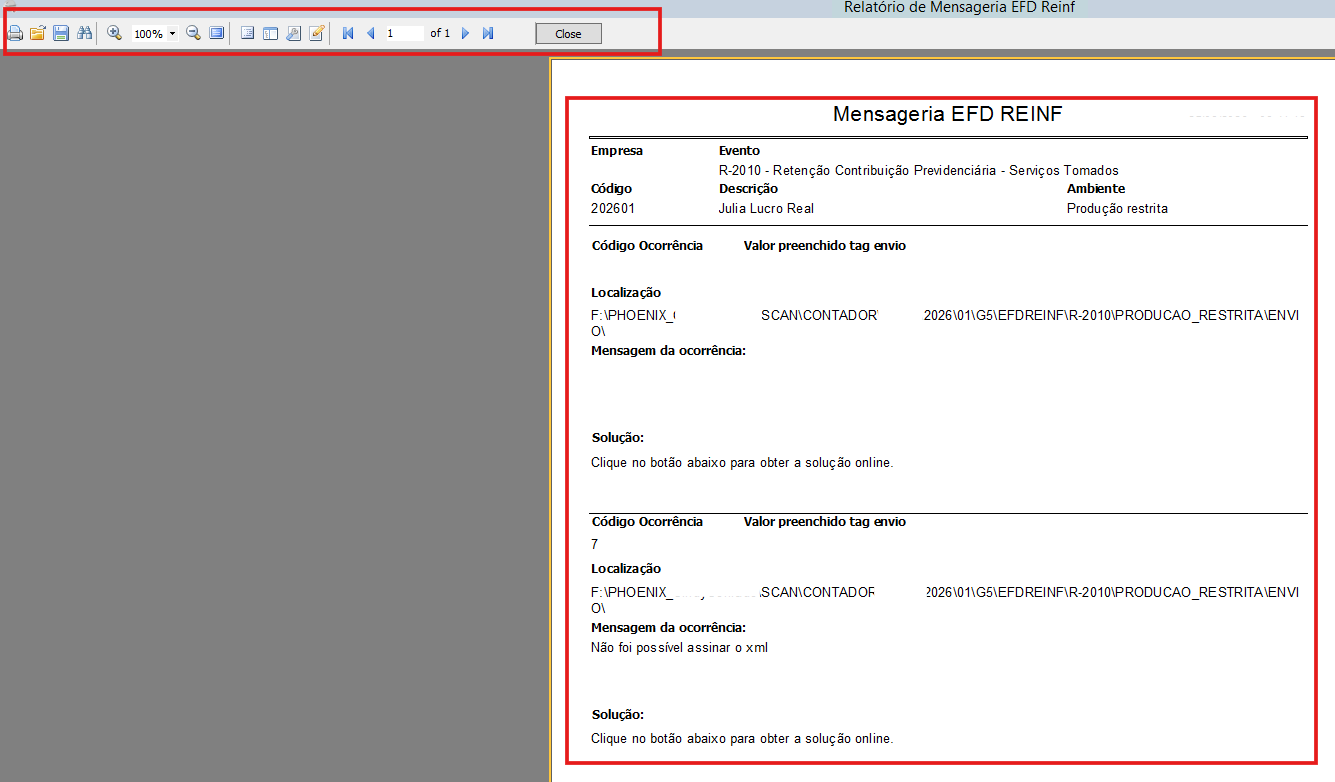Print the report with the printer icon
Screen dimensions: 1335x782
(x=15, y=34)
